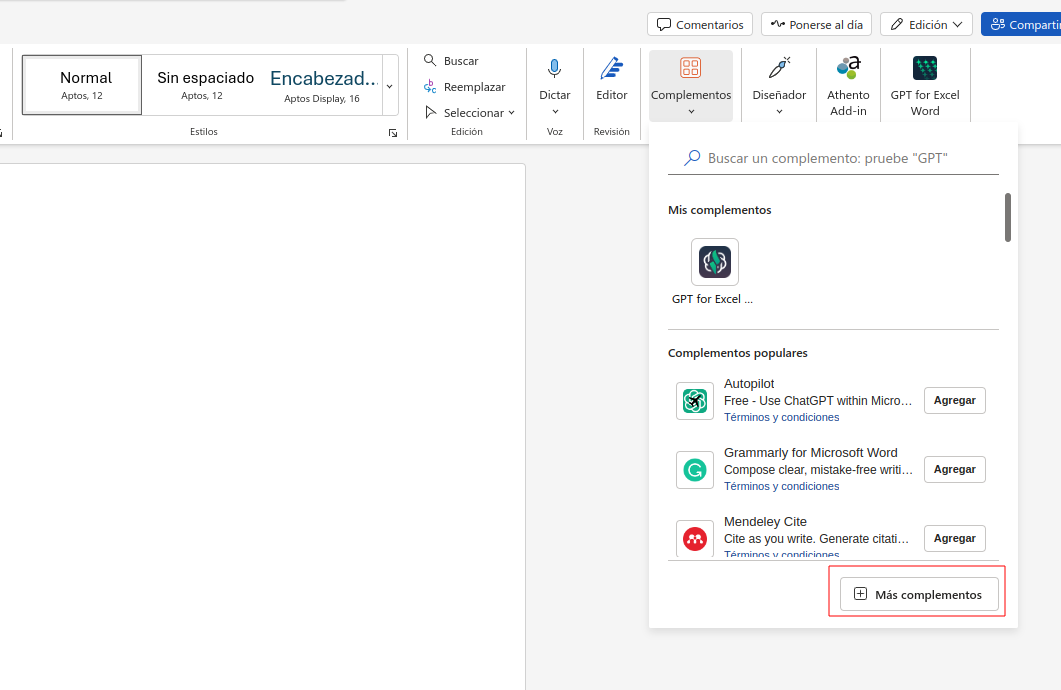
Task: Open the Diseñador tool
Action: pyautogui.click(x=779, y=69)
